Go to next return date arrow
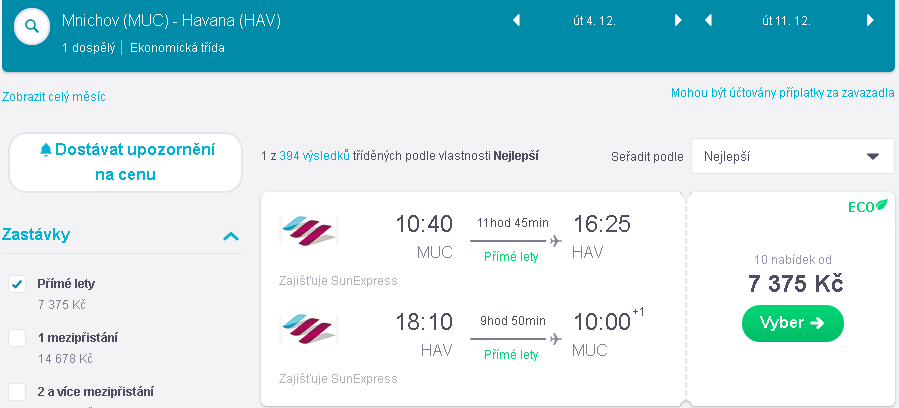The width and height of the screenshot is (899, 408). point(870,21)
